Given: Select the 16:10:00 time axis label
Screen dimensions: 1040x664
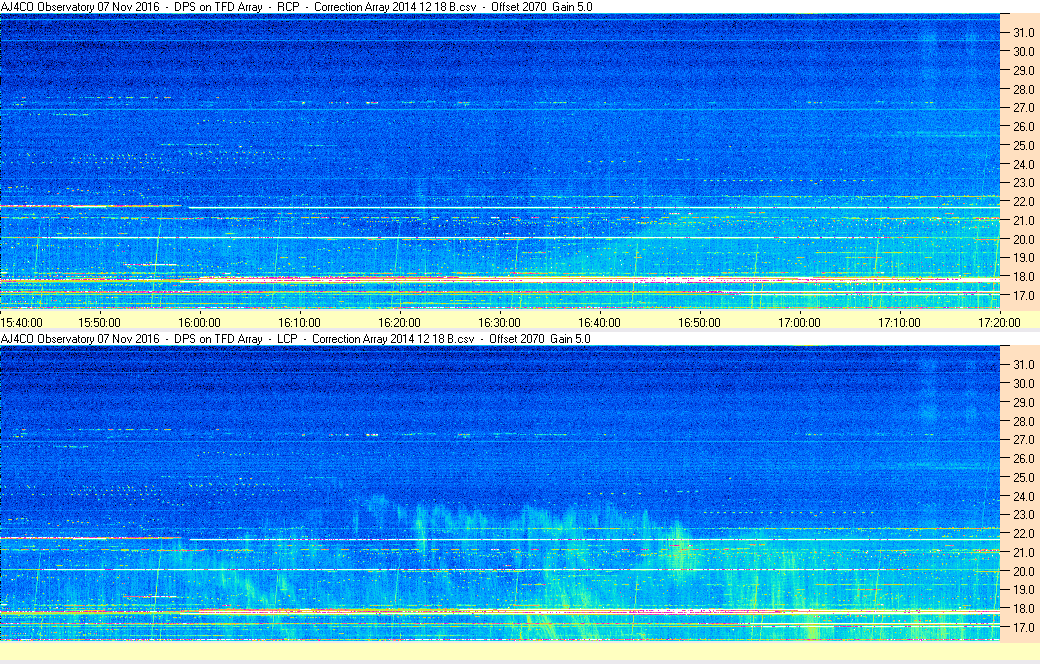Looking at the screenshot, I should 299,322.
